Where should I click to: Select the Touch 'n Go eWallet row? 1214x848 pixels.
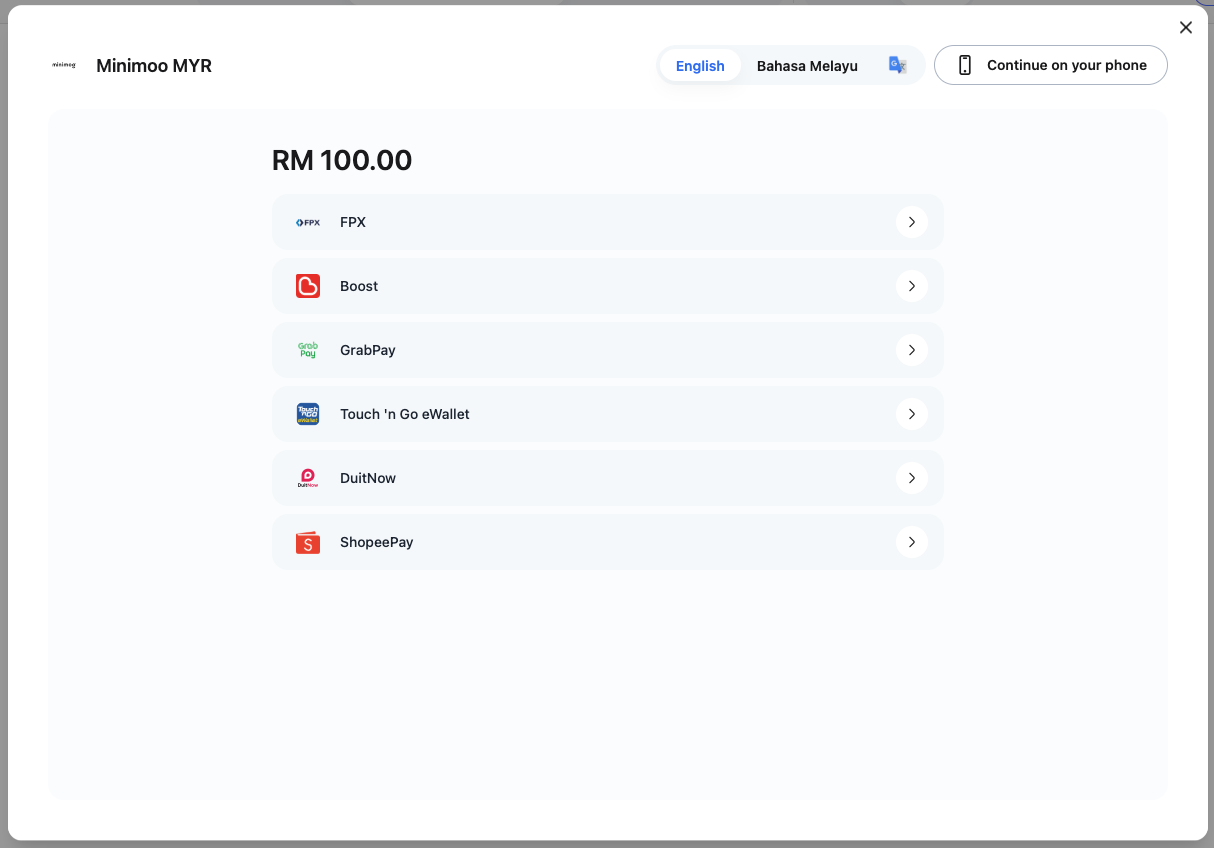(608, 414)
